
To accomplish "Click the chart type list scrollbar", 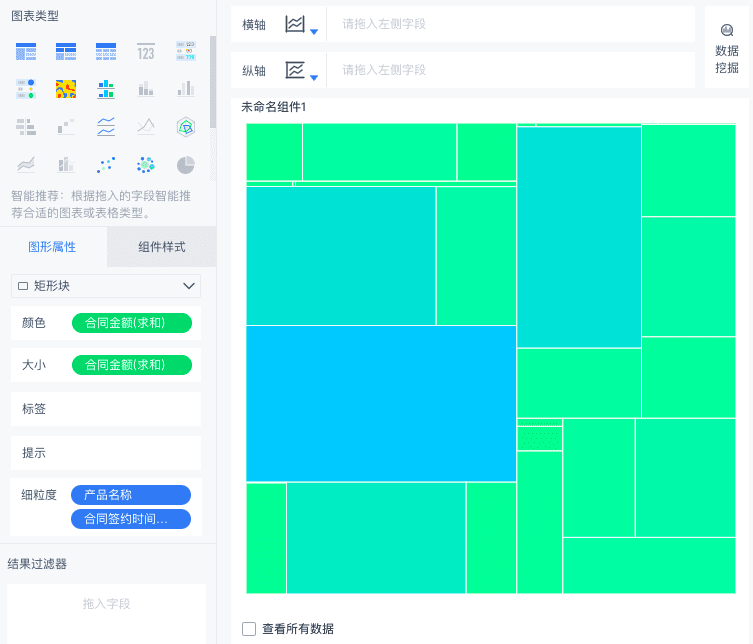I will [x=213, y=82].
